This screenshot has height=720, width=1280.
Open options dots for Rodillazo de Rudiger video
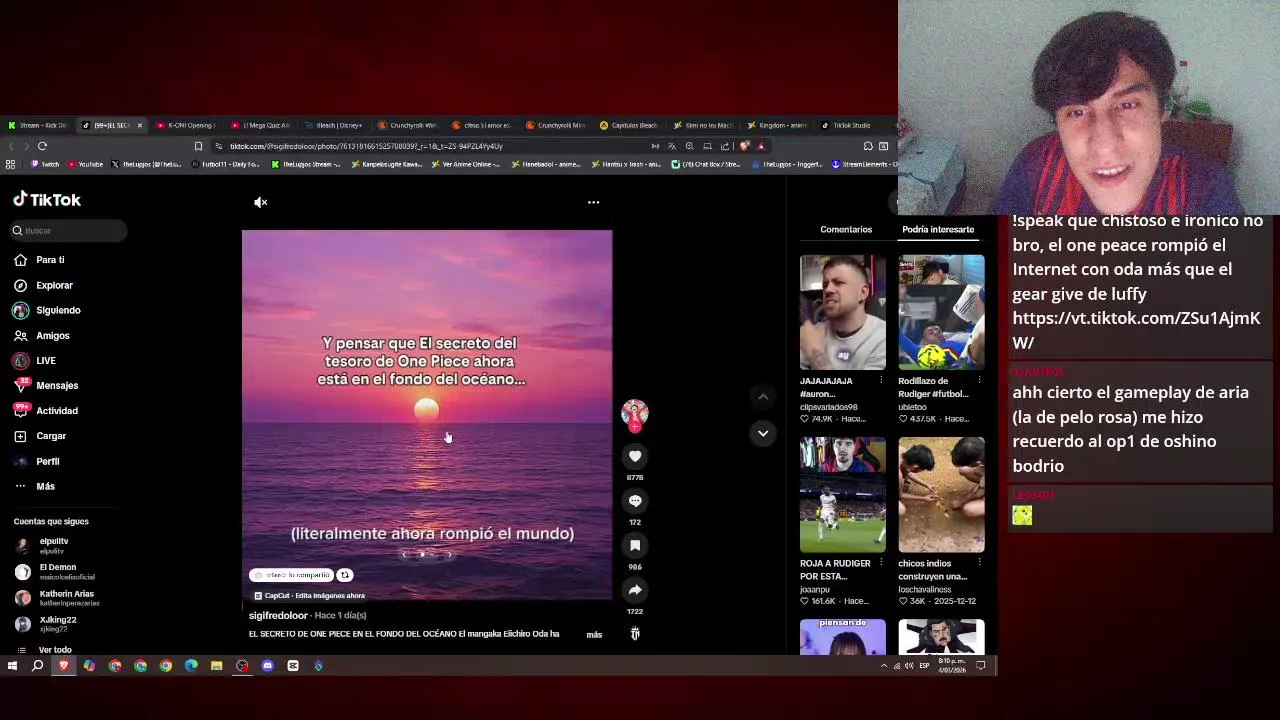point(979,380)
